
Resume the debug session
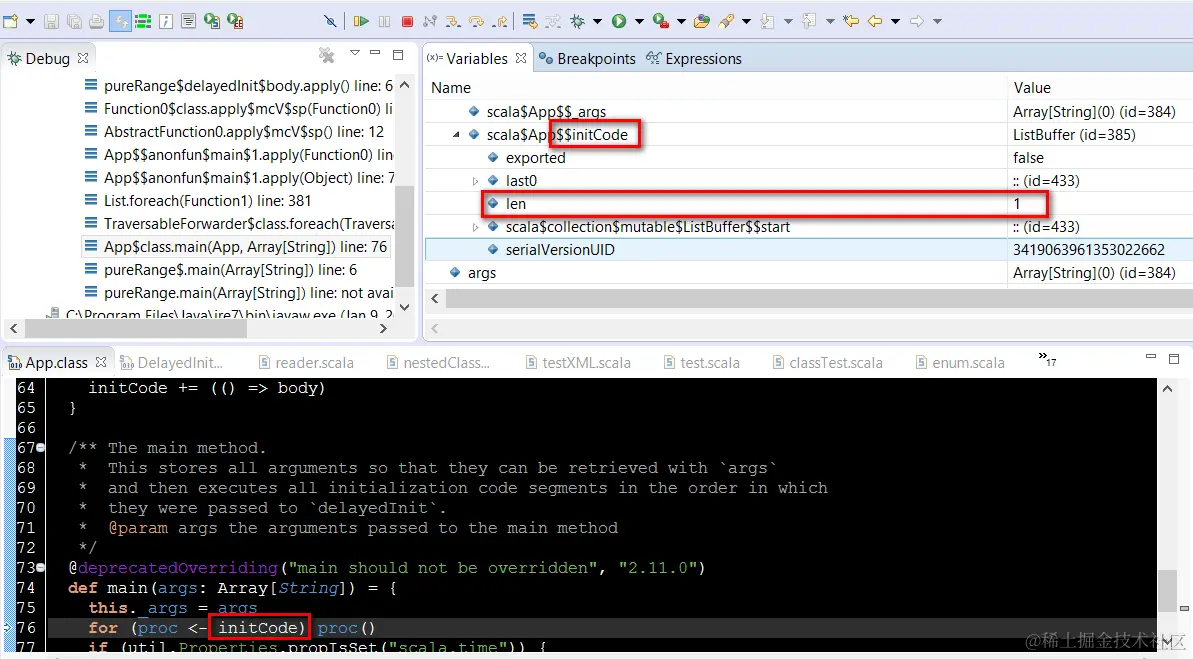point(361,21)
